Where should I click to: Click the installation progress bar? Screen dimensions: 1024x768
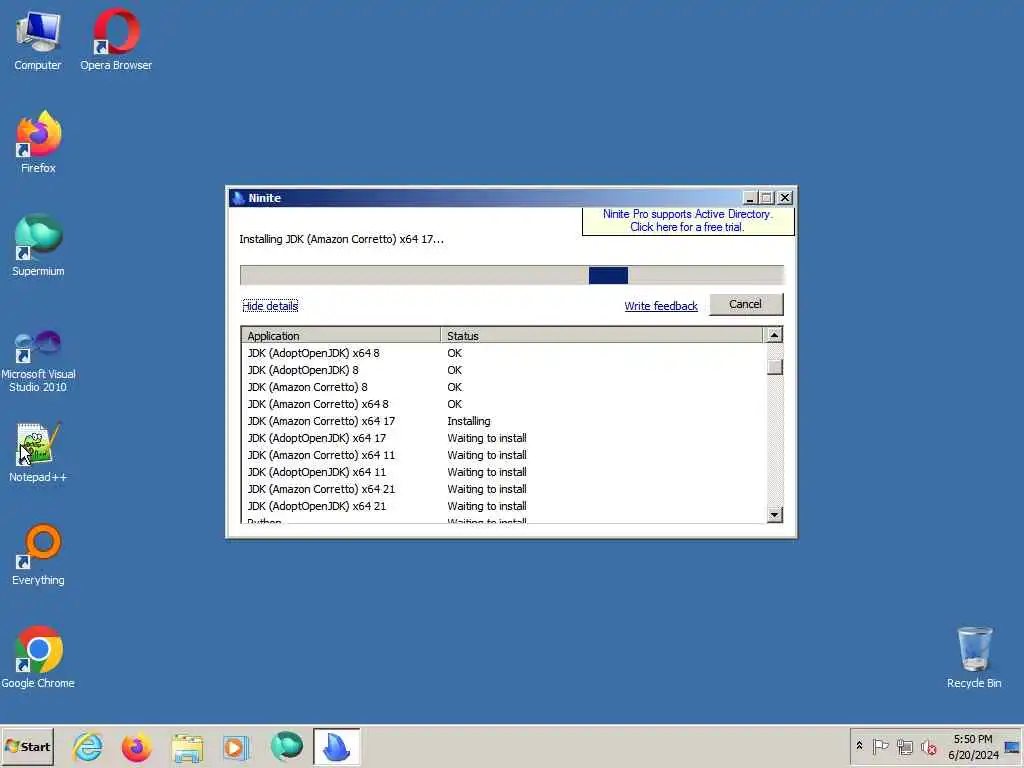pyautogui.click(x=511, y=275)
